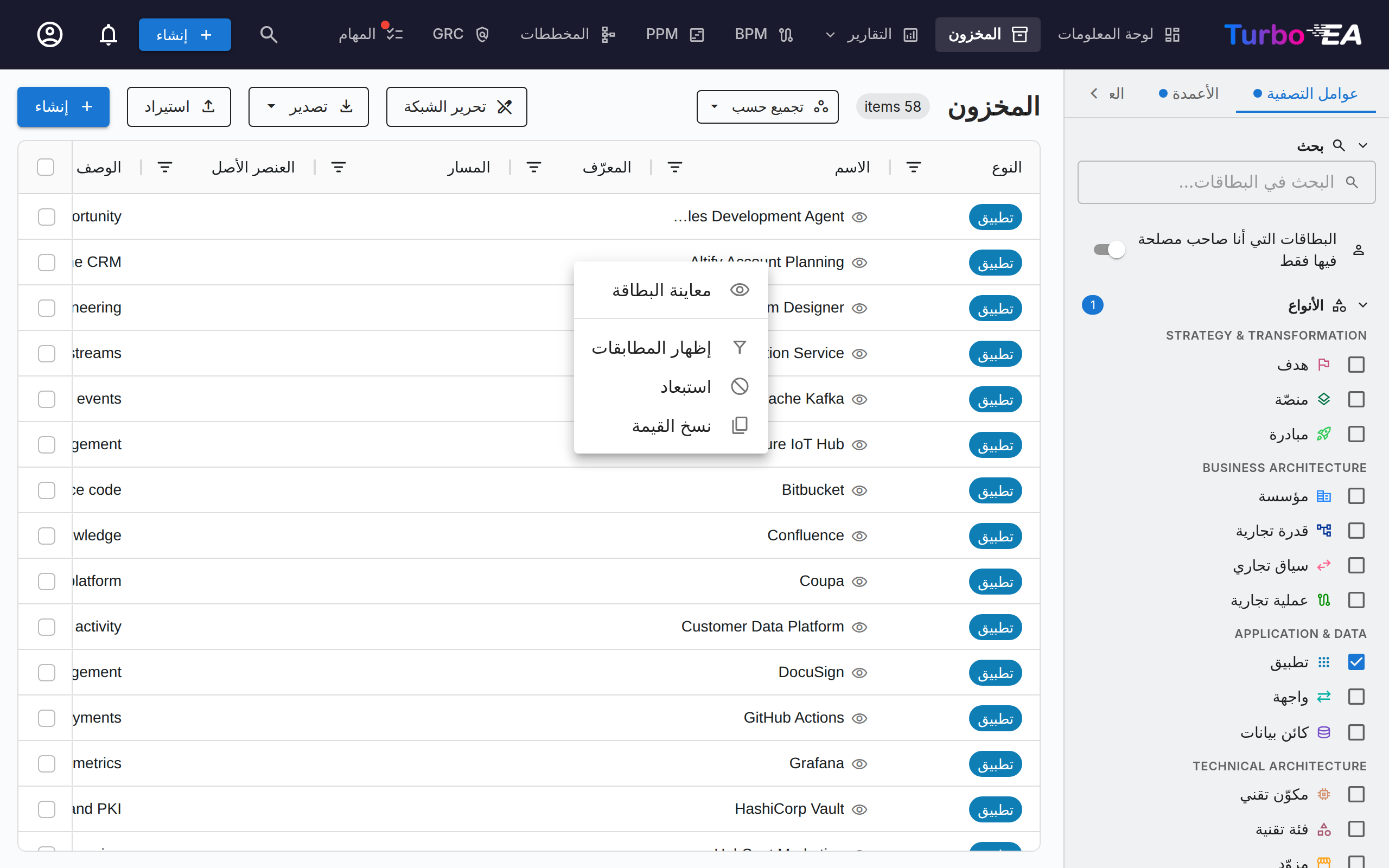This screenshot has width=1389, height=868.
Task: Open the Turbo EA logo home
Action: coord(1292,34)
